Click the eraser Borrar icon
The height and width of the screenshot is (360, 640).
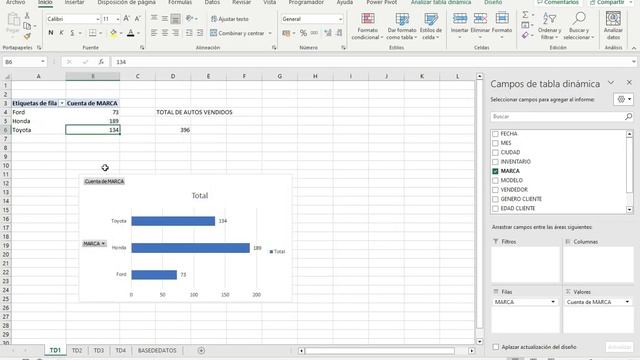click(x=525, y=36)
